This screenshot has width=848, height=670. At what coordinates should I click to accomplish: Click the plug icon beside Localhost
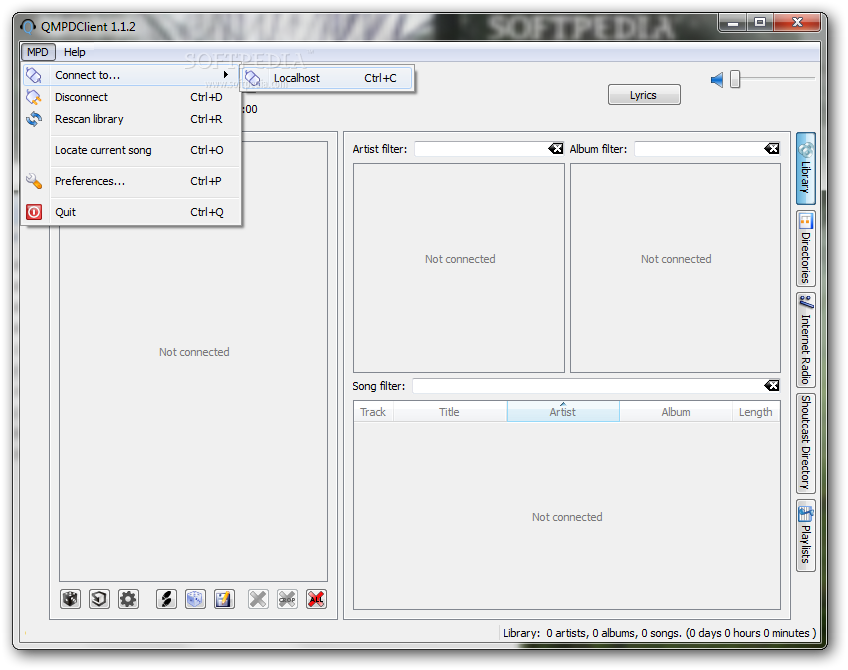253,78
